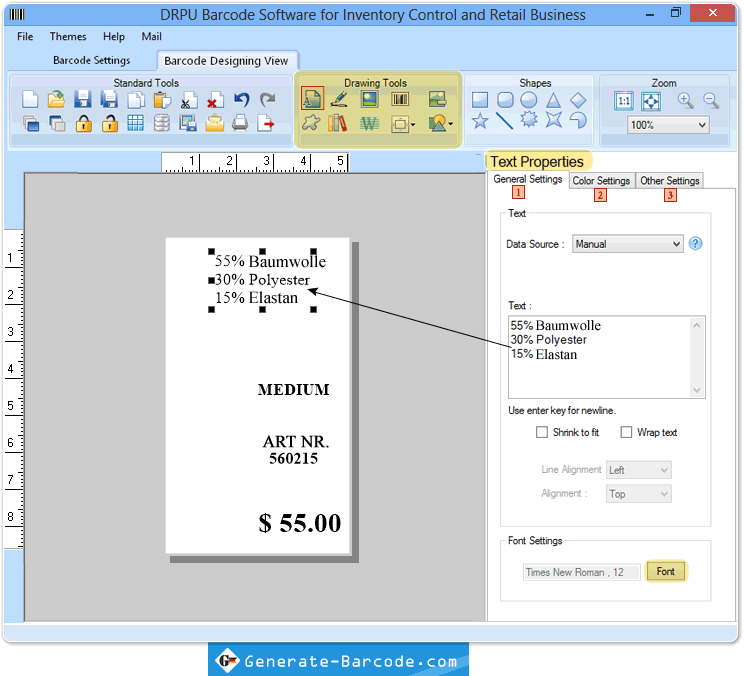
Task: Click the Copy icon in Standard Tools
Action: [136, 100]
